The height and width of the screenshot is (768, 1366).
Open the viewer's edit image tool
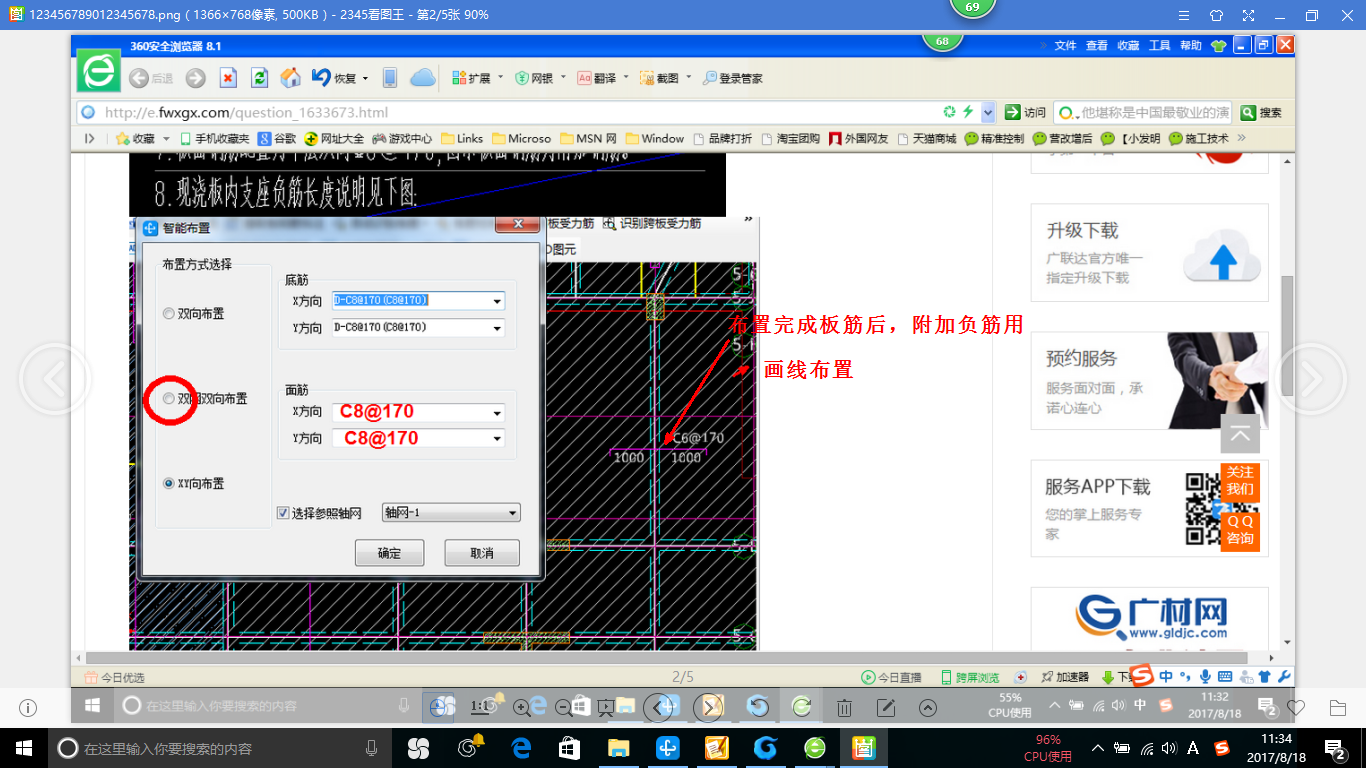(x=885, y=707)
